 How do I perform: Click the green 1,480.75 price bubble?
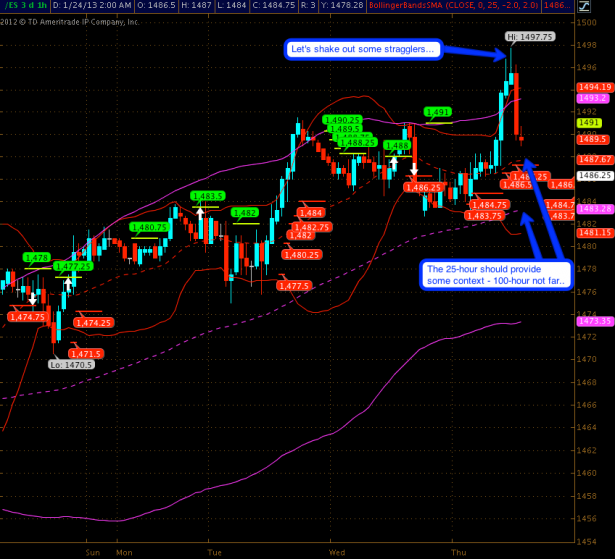coord(148,227)
